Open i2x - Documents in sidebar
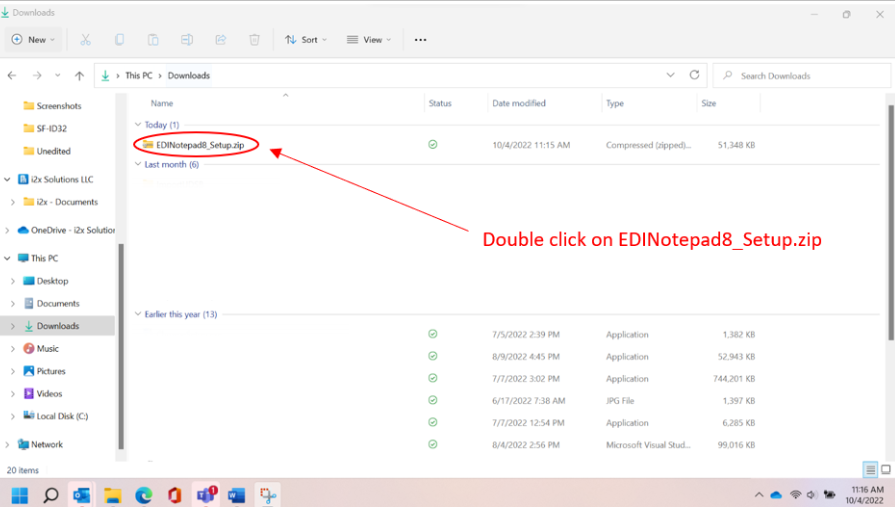Viewport: 895px width, 507px height. (x=60, y=202)
